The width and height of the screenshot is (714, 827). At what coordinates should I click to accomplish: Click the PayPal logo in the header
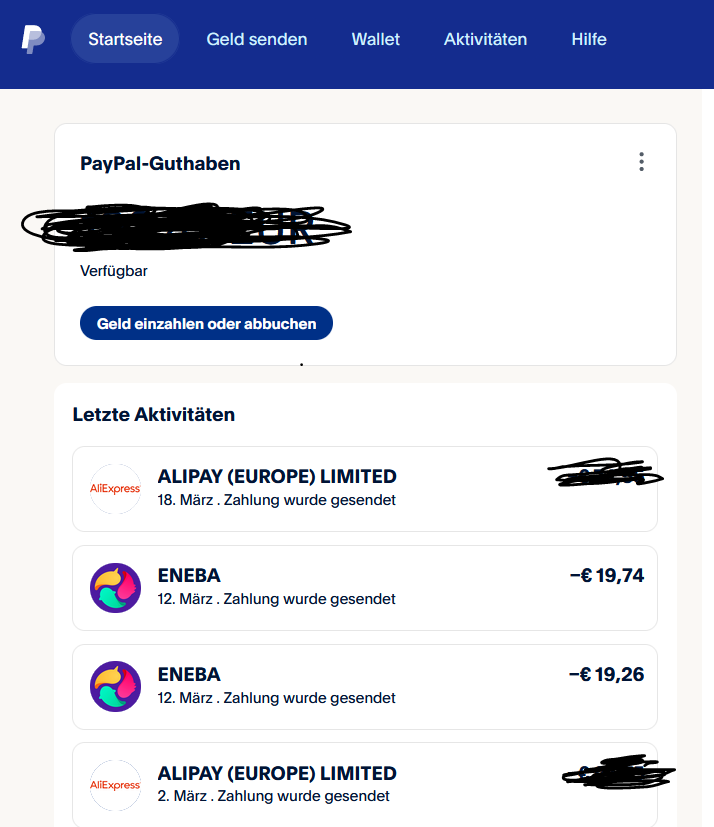point(33,40)
